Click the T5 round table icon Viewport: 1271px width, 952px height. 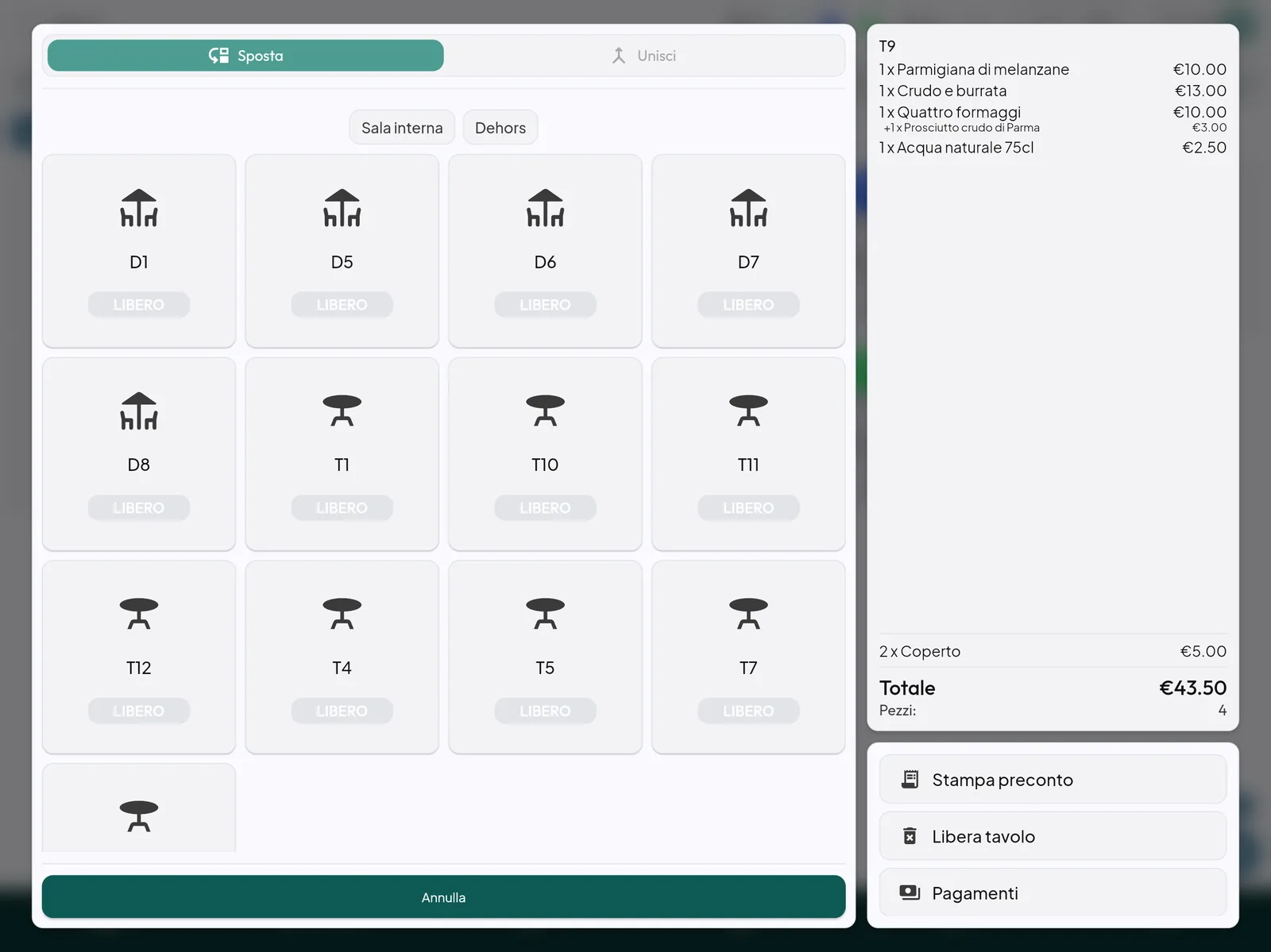[545, 614]
